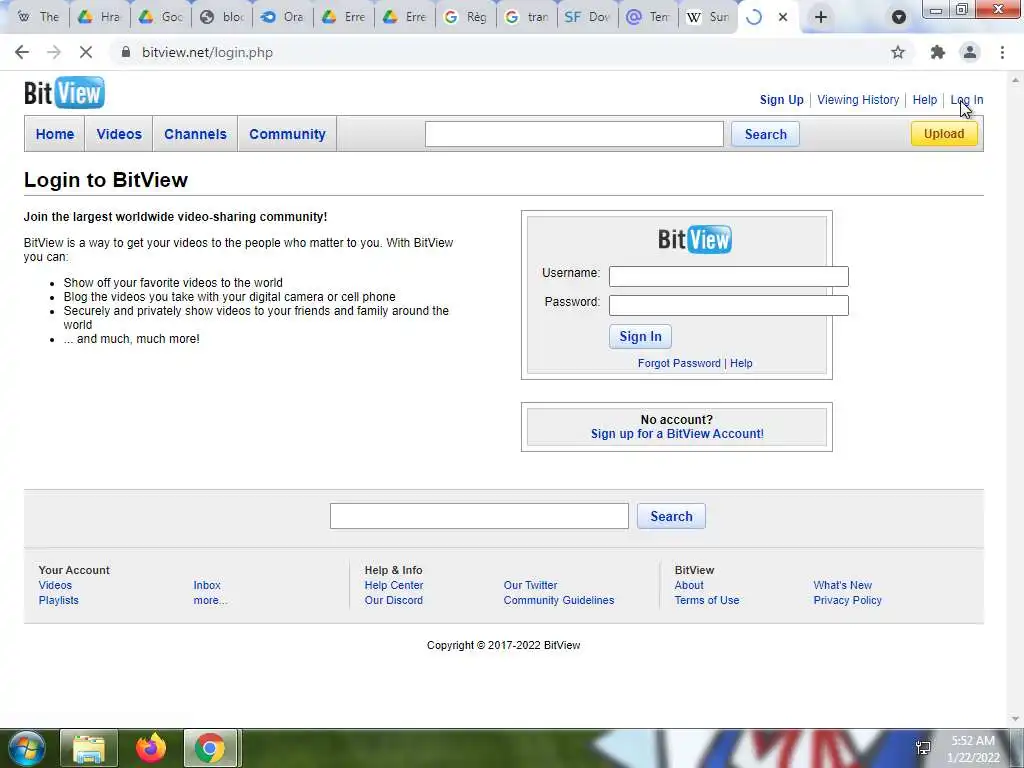Open the Chrome extensions puzzle icon
The width and height of the screenshot is (1024, 768).
coord(938,52)
